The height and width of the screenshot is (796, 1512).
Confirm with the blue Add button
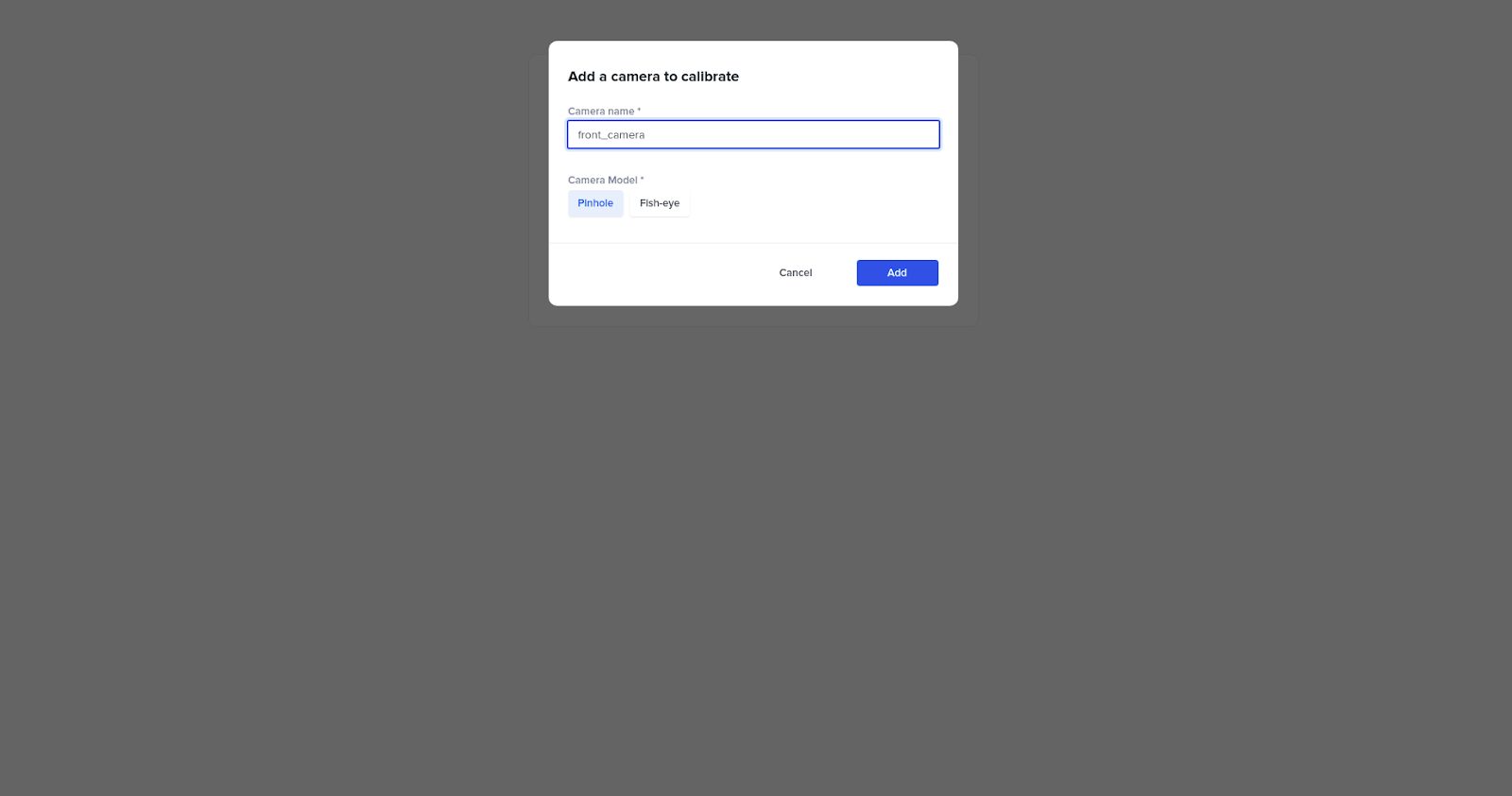(x=897, y=272)
